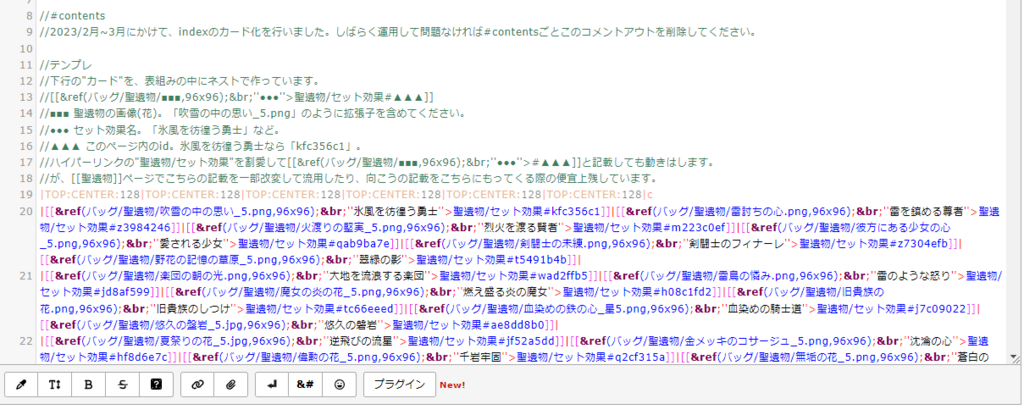Click the red New! label beside plugin button

click(452, 385)
